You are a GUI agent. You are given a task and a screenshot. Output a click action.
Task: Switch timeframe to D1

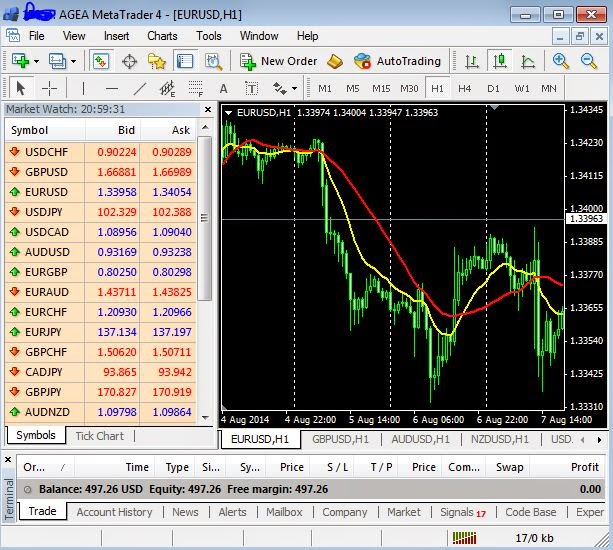pos(493,89)
